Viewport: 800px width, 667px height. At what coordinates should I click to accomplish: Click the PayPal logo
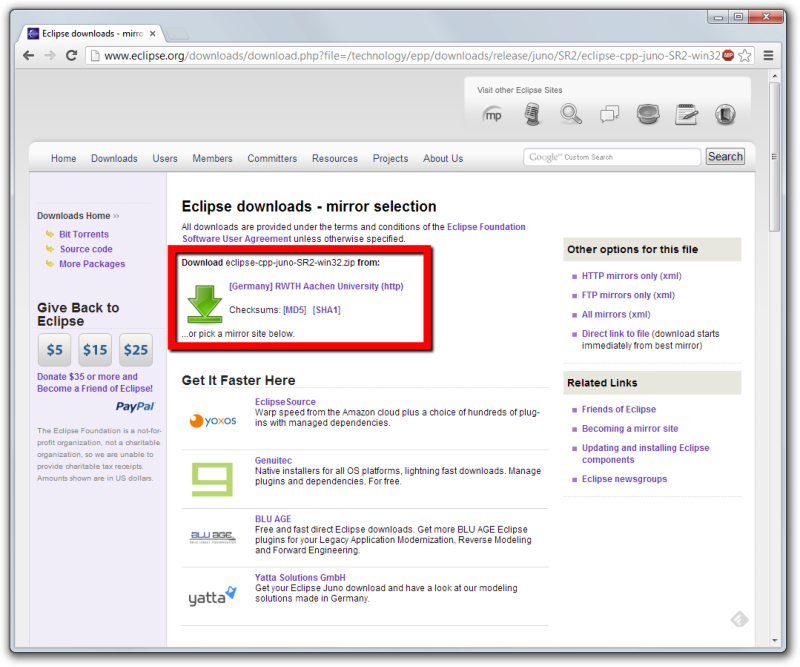click(135, 407)
